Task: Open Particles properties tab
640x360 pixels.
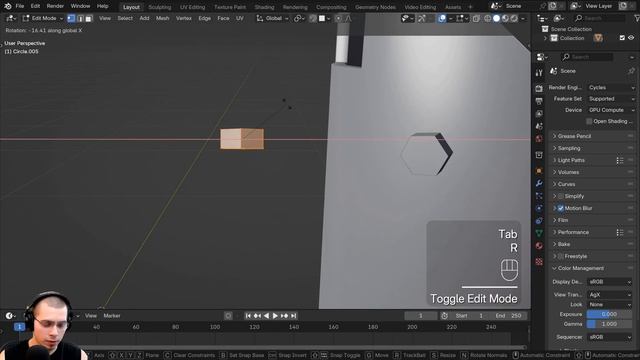Action: 539,196
